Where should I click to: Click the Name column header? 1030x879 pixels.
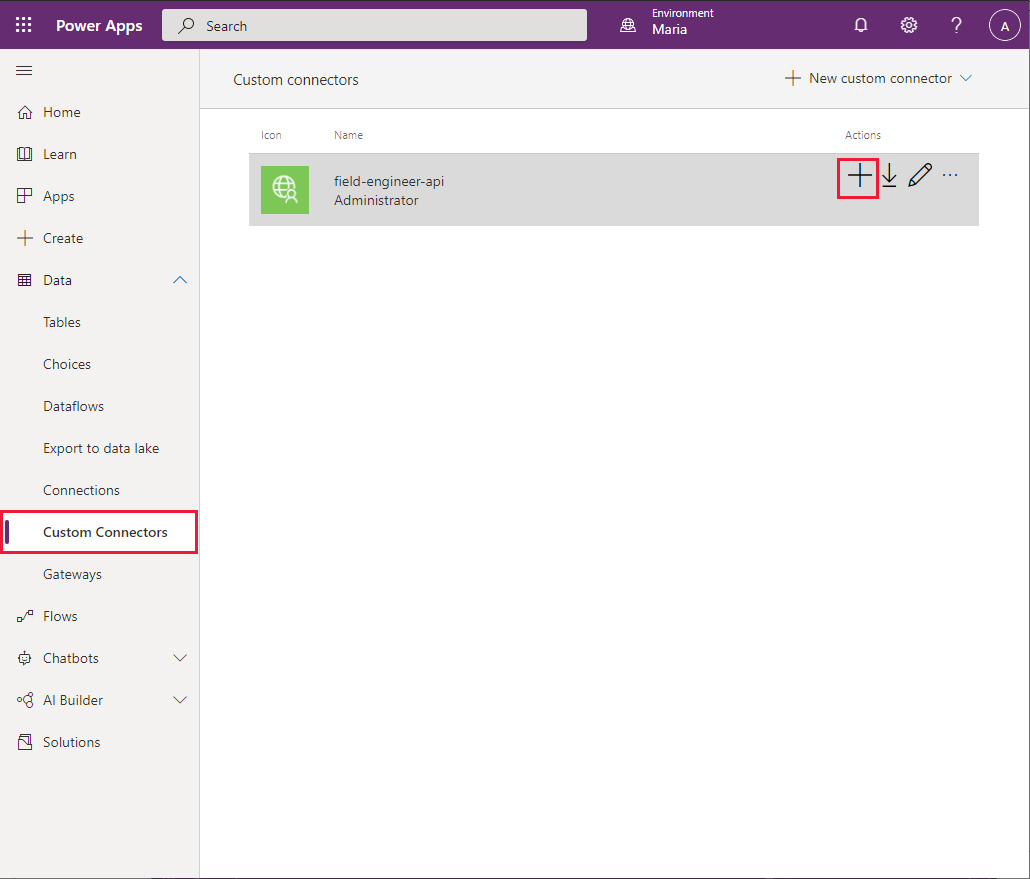pyautogui.click(x=348, y=135)
